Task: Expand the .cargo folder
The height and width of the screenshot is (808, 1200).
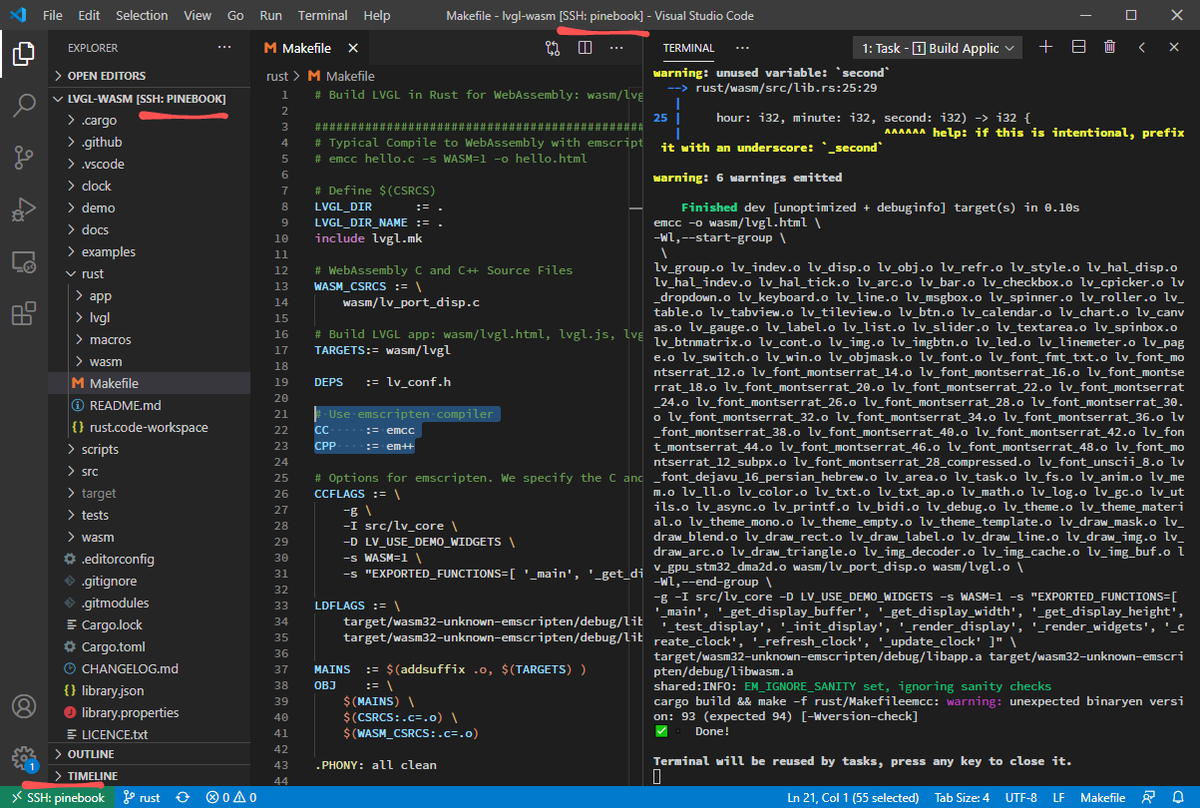Action: coord(148,120)
